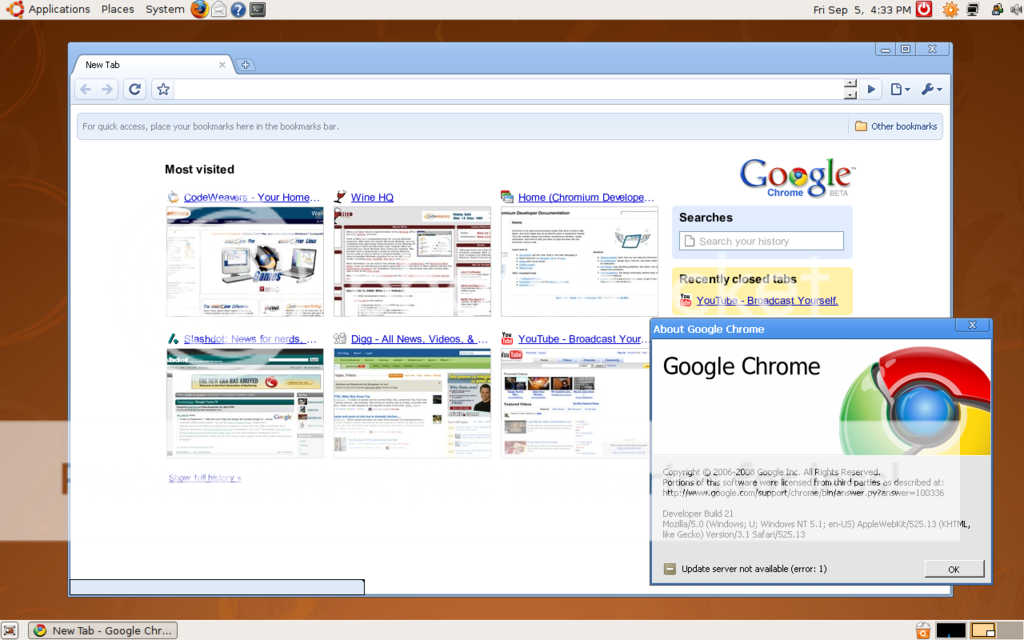Close the New Tab tab
Viewport: 1024px width, 640px height.
coord(222,65)
